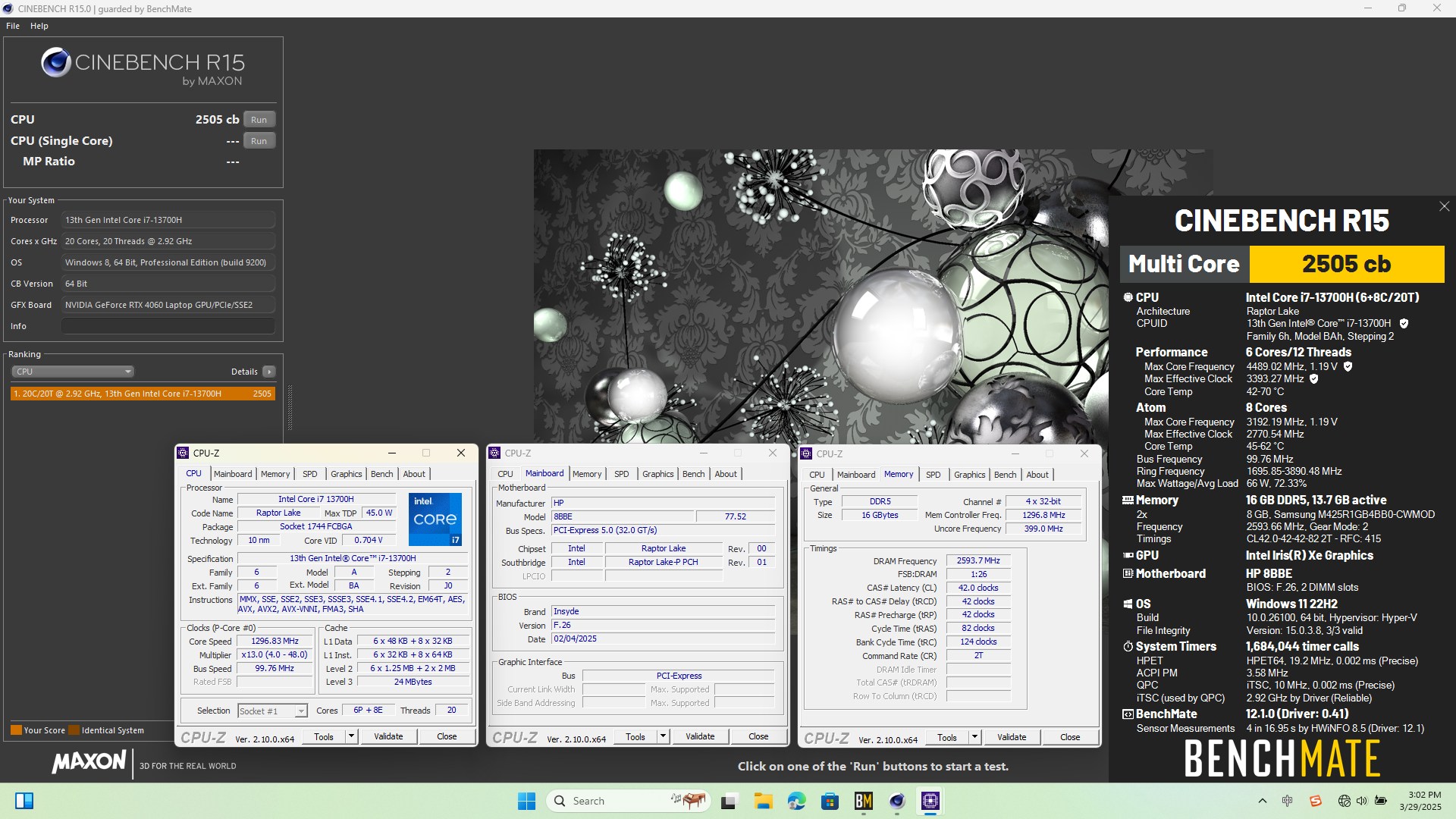Click CPU-Z icon in right window title bar
Viewport: 1456px width, 819px height.
[x=806, y=453]
